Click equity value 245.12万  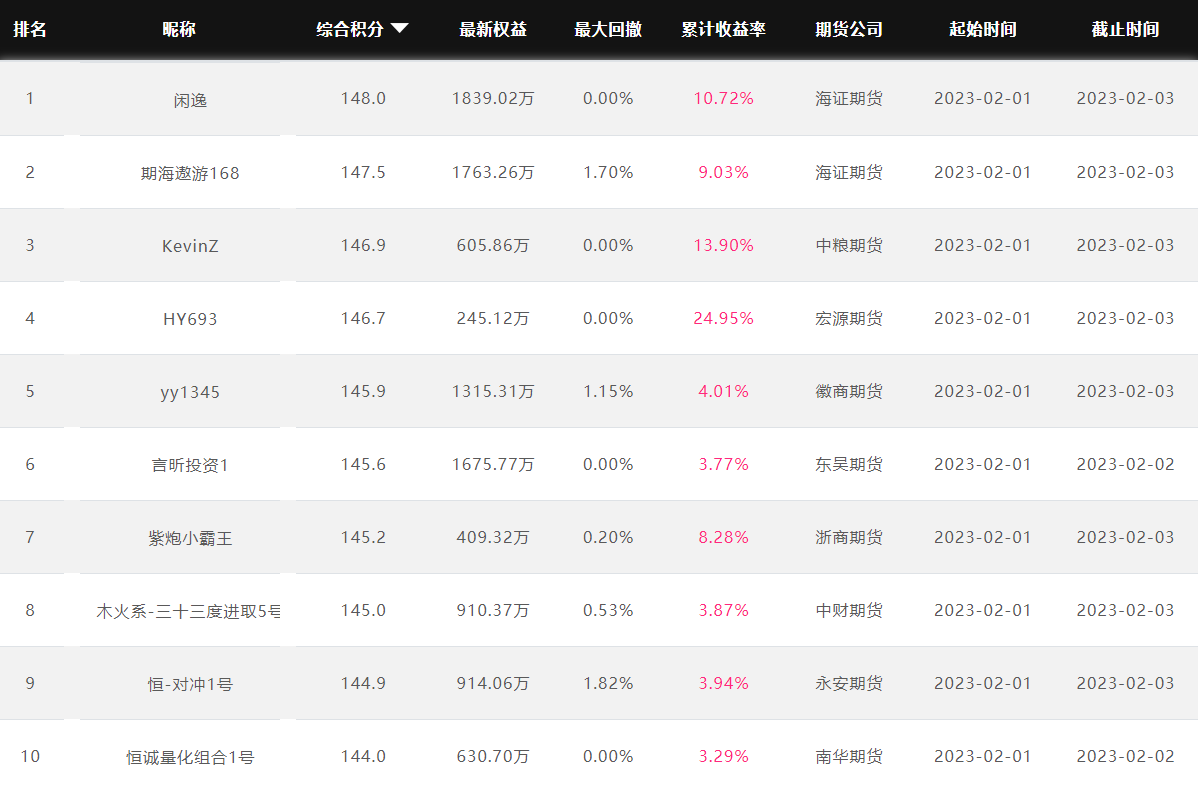(493, 319)
